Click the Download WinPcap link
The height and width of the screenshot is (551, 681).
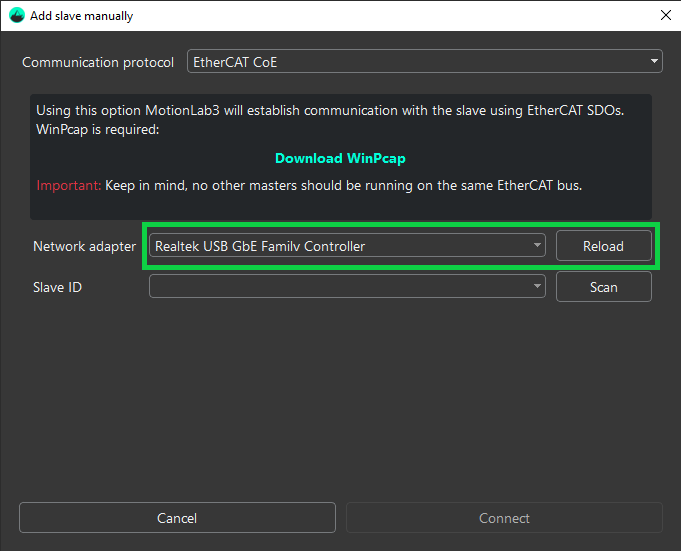(340, 158)
